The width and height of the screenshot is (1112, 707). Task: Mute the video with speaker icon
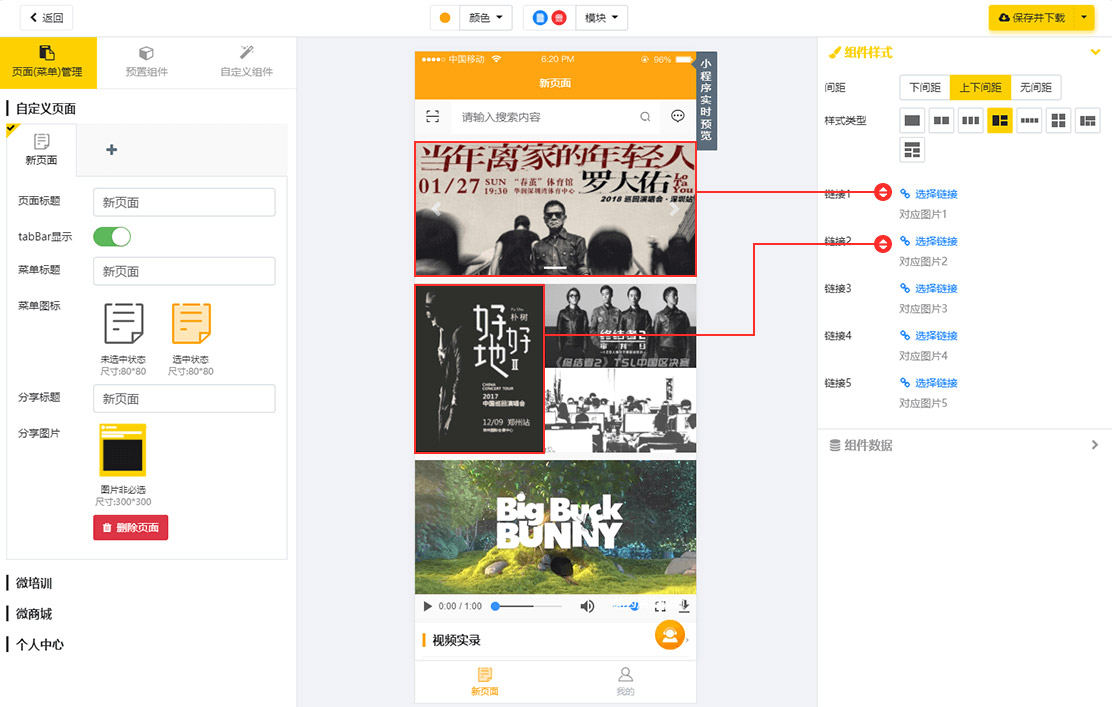[x=587, y=606]
